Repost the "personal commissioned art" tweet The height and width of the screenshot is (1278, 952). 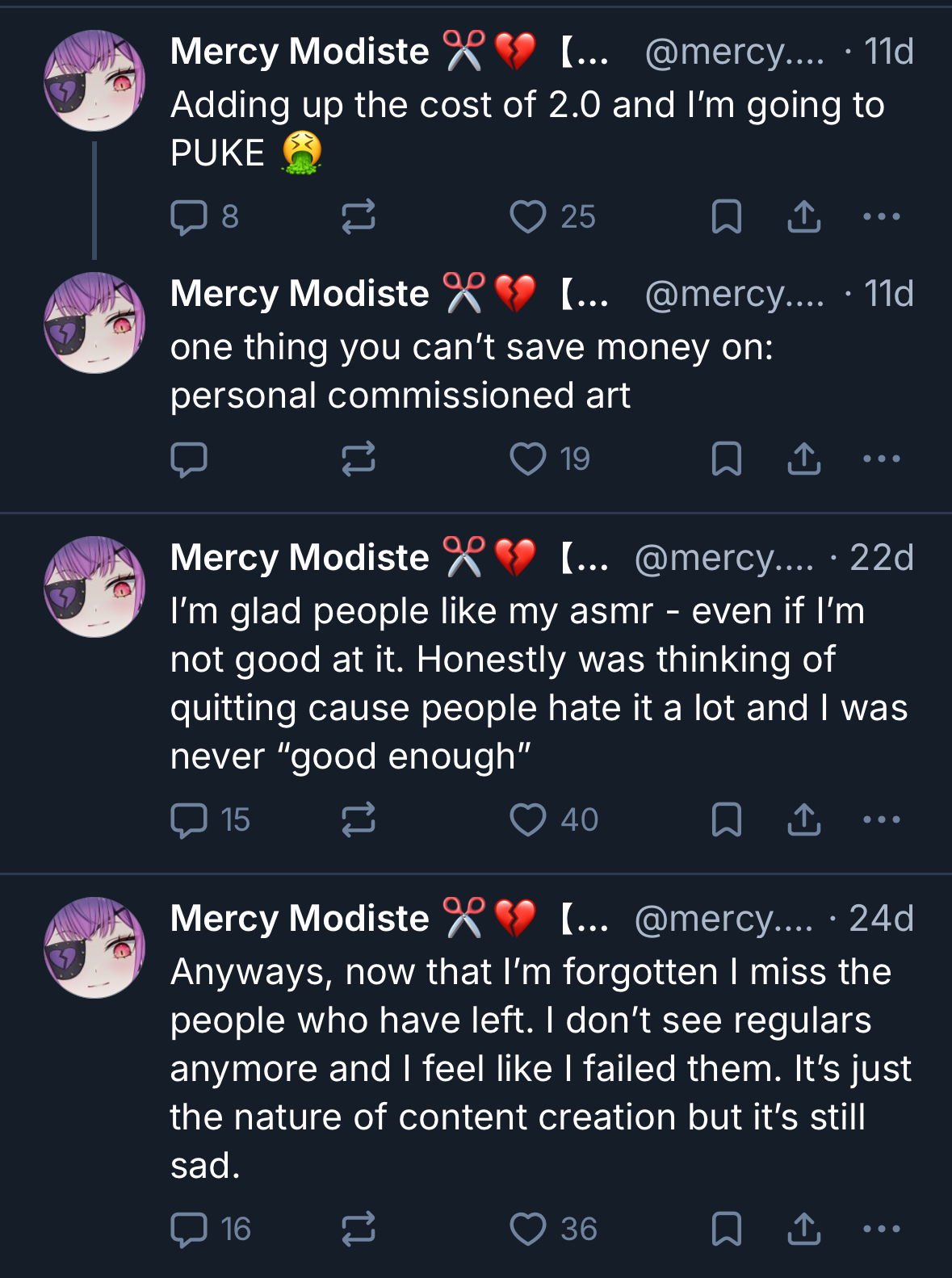pos(358,459)
